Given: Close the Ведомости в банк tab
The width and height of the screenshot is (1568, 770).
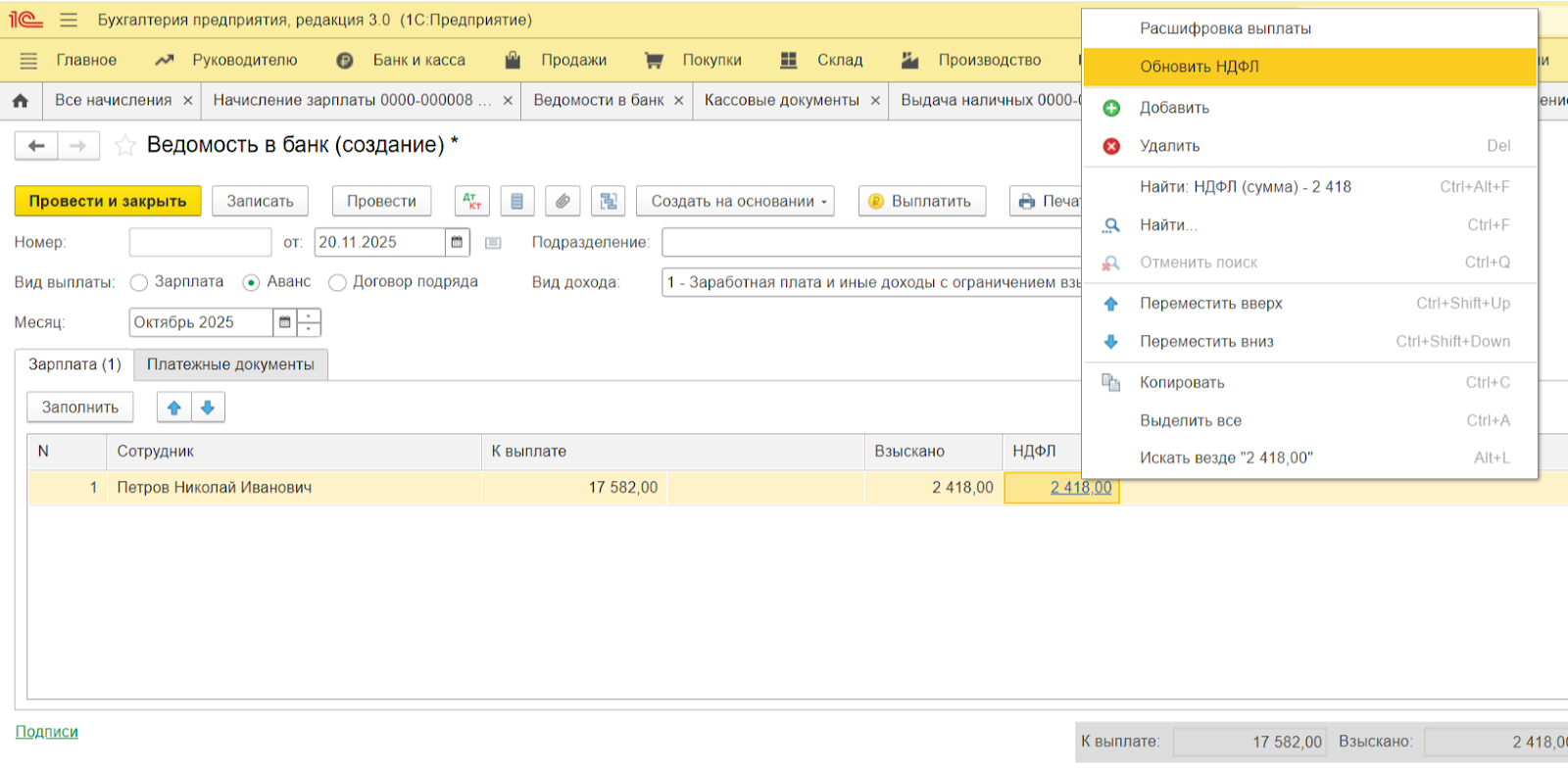Looking at the screenshot, I should pos(678,101).
